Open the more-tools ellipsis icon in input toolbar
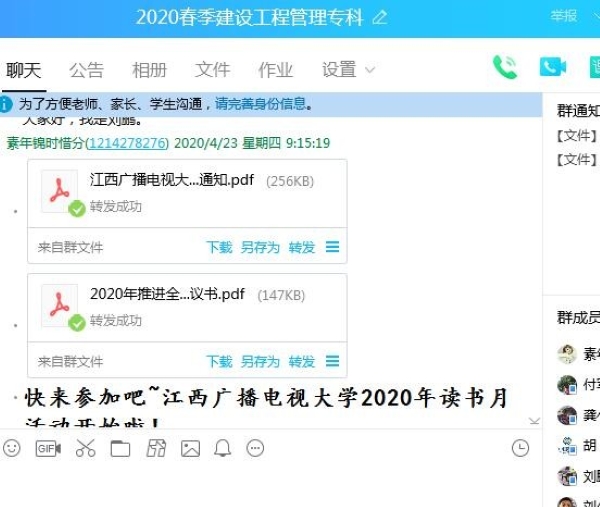 (255, 448)
